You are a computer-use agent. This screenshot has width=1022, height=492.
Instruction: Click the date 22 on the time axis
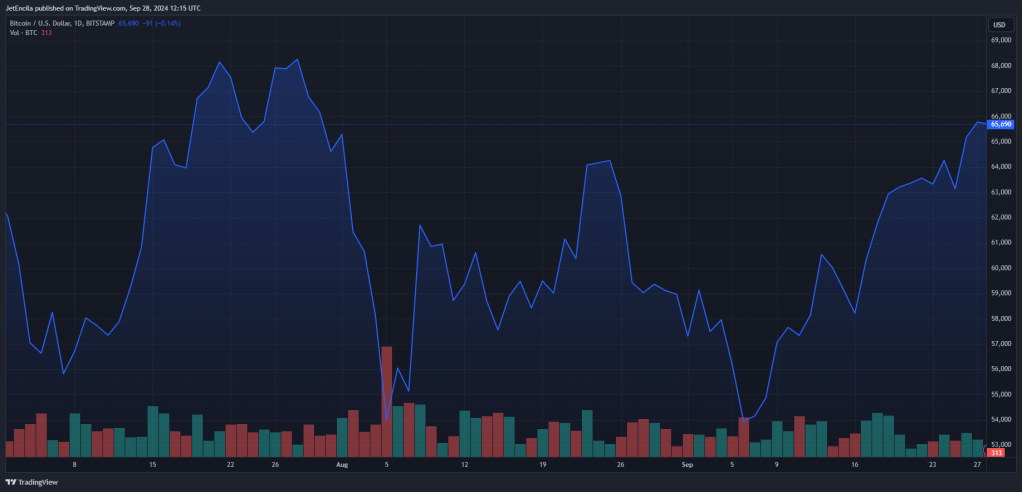231,465
